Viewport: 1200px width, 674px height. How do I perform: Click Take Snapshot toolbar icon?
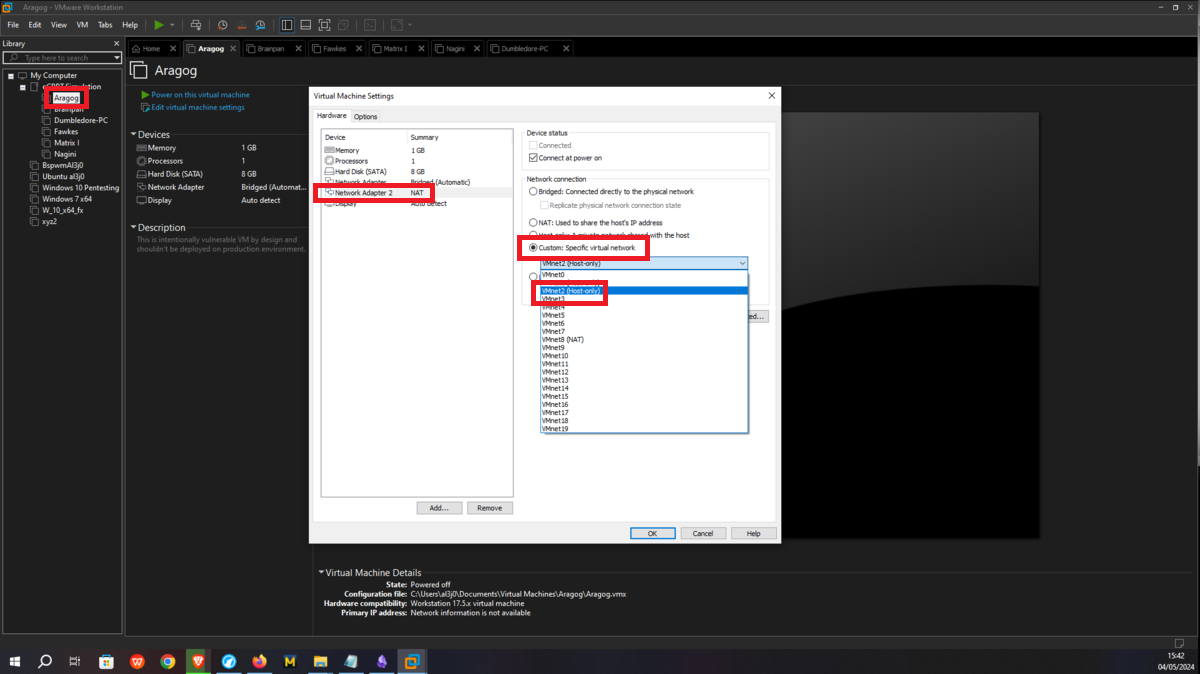pos(223,24)
